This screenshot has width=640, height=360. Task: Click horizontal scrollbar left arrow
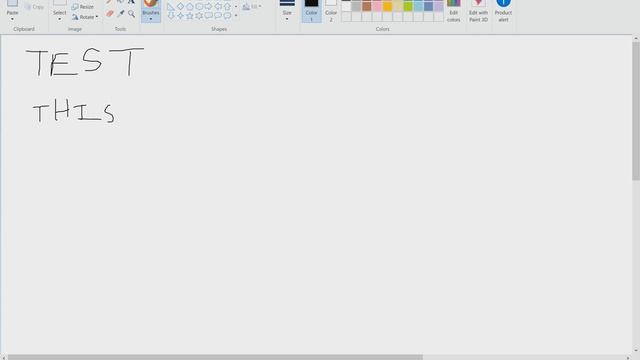(3, 358)
